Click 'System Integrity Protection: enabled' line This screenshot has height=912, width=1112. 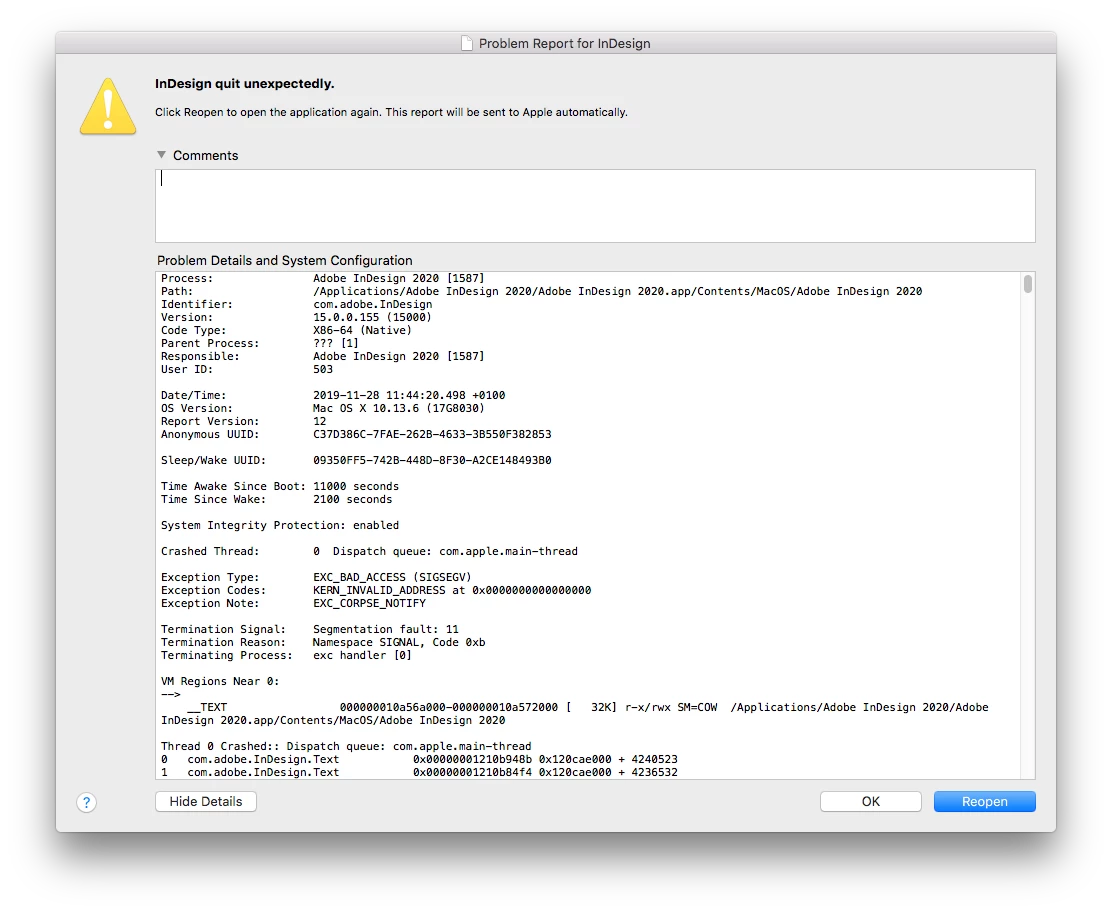(x=279, y=525)
